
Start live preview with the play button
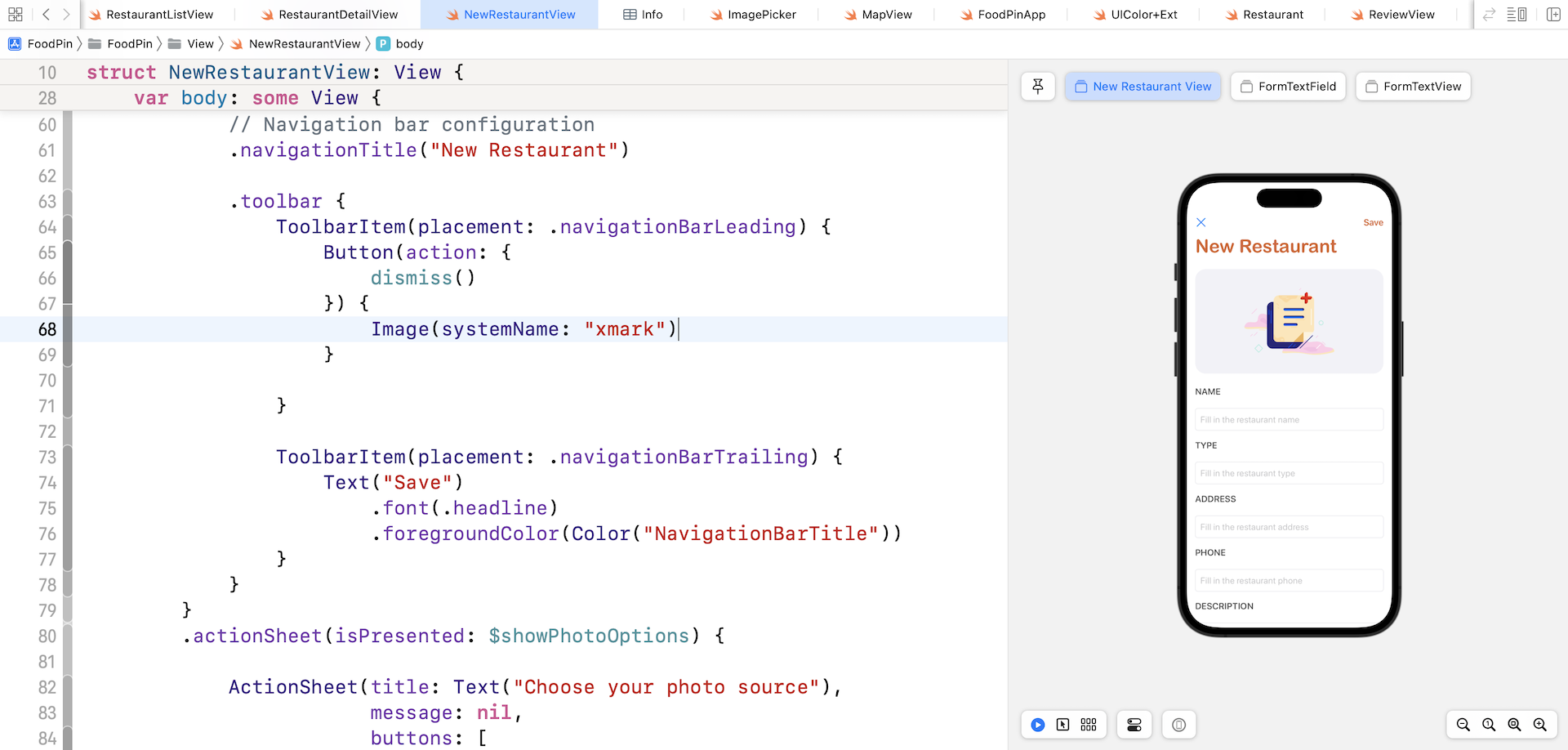coord(1037,725)
